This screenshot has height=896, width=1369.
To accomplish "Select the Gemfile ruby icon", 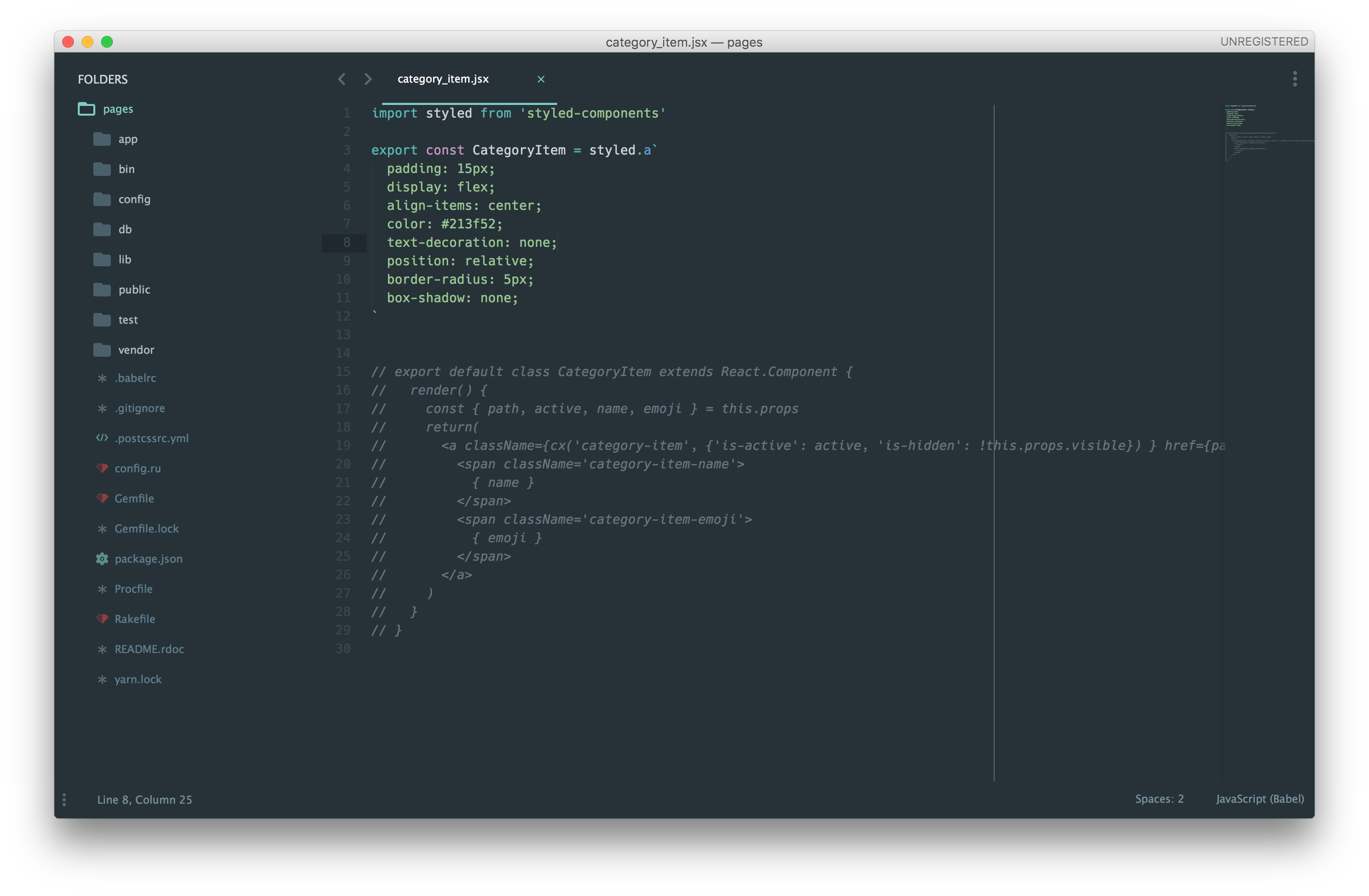I will pyautogui.click(x=103, y=498).
